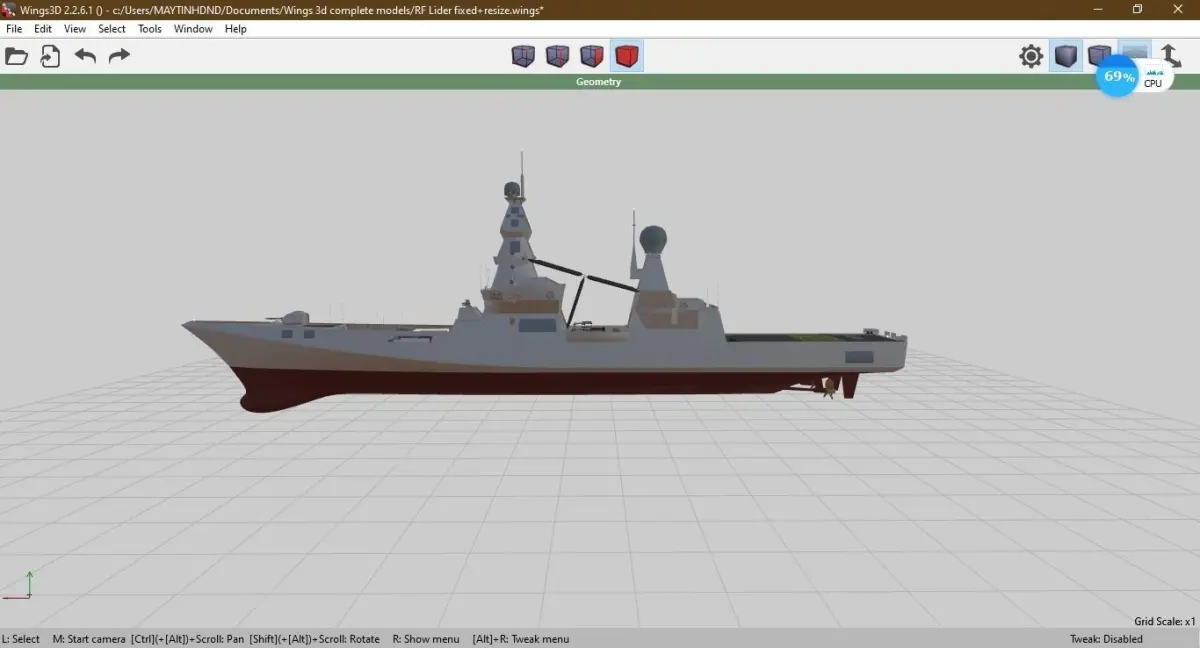Open a file with the folder icon
Viewport: 1200px width, 648px height.
point(16,56)
